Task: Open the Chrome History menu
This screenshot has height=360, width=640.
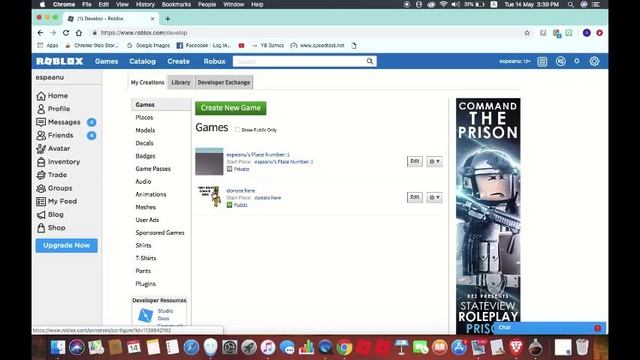Action: [145, 4]
